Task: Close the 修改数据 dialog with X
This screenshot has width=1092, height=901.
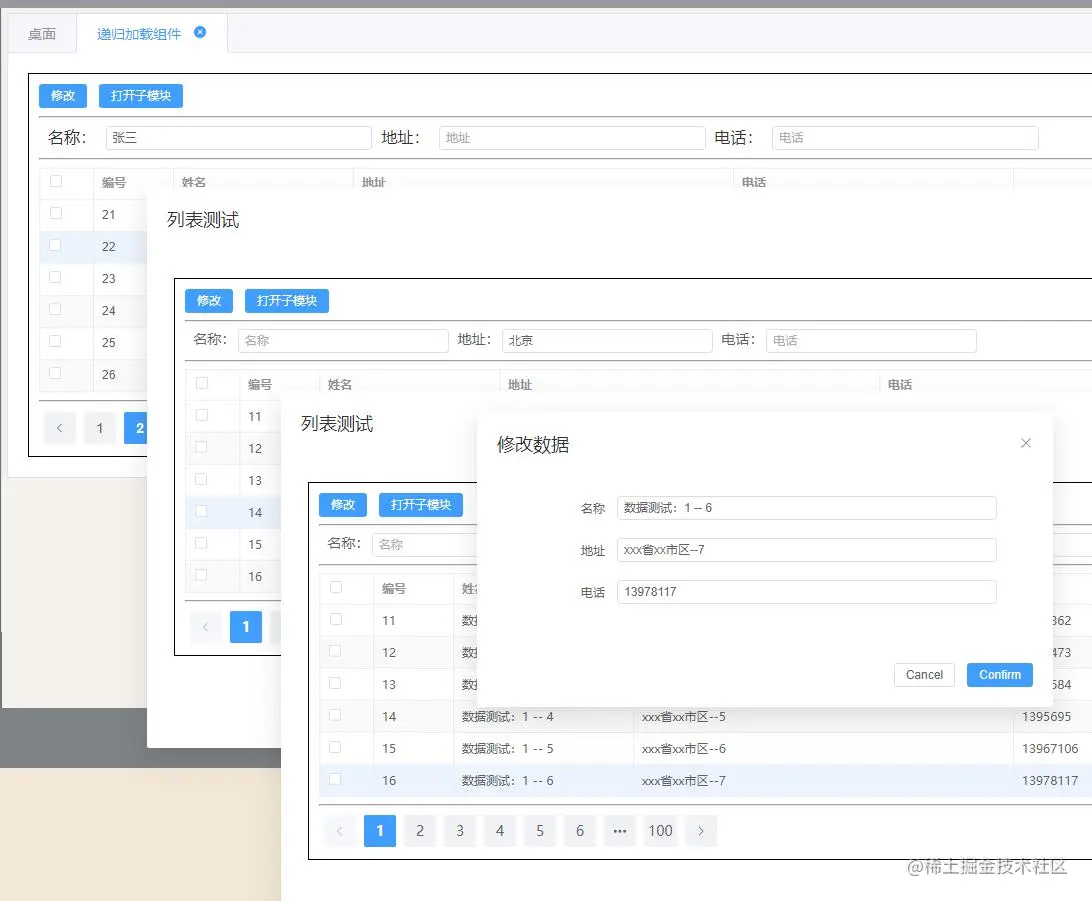Action: tap(1025, 443)
